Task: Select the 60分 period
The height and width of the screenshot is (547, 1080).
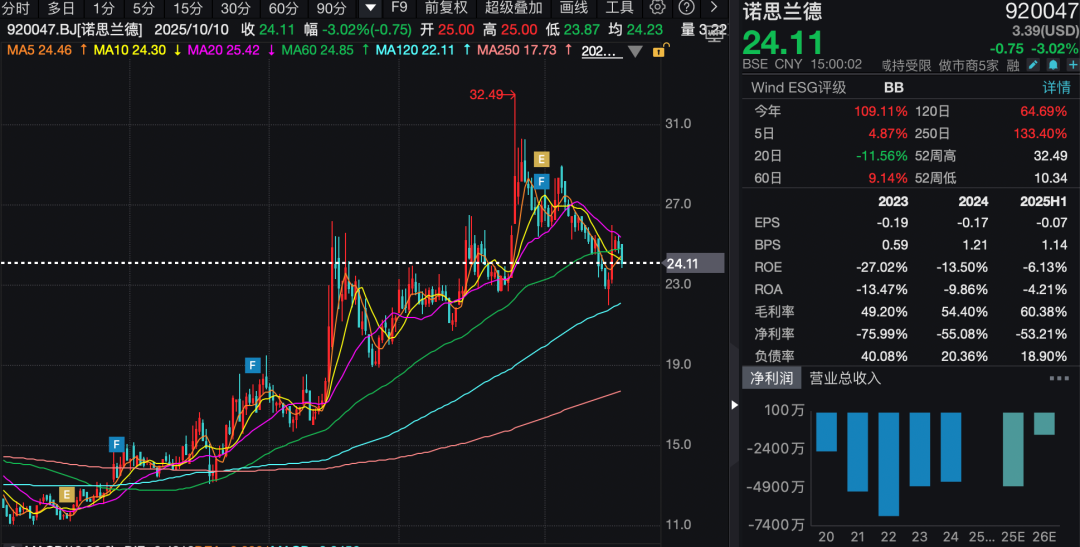Action: tap(283, 8)
